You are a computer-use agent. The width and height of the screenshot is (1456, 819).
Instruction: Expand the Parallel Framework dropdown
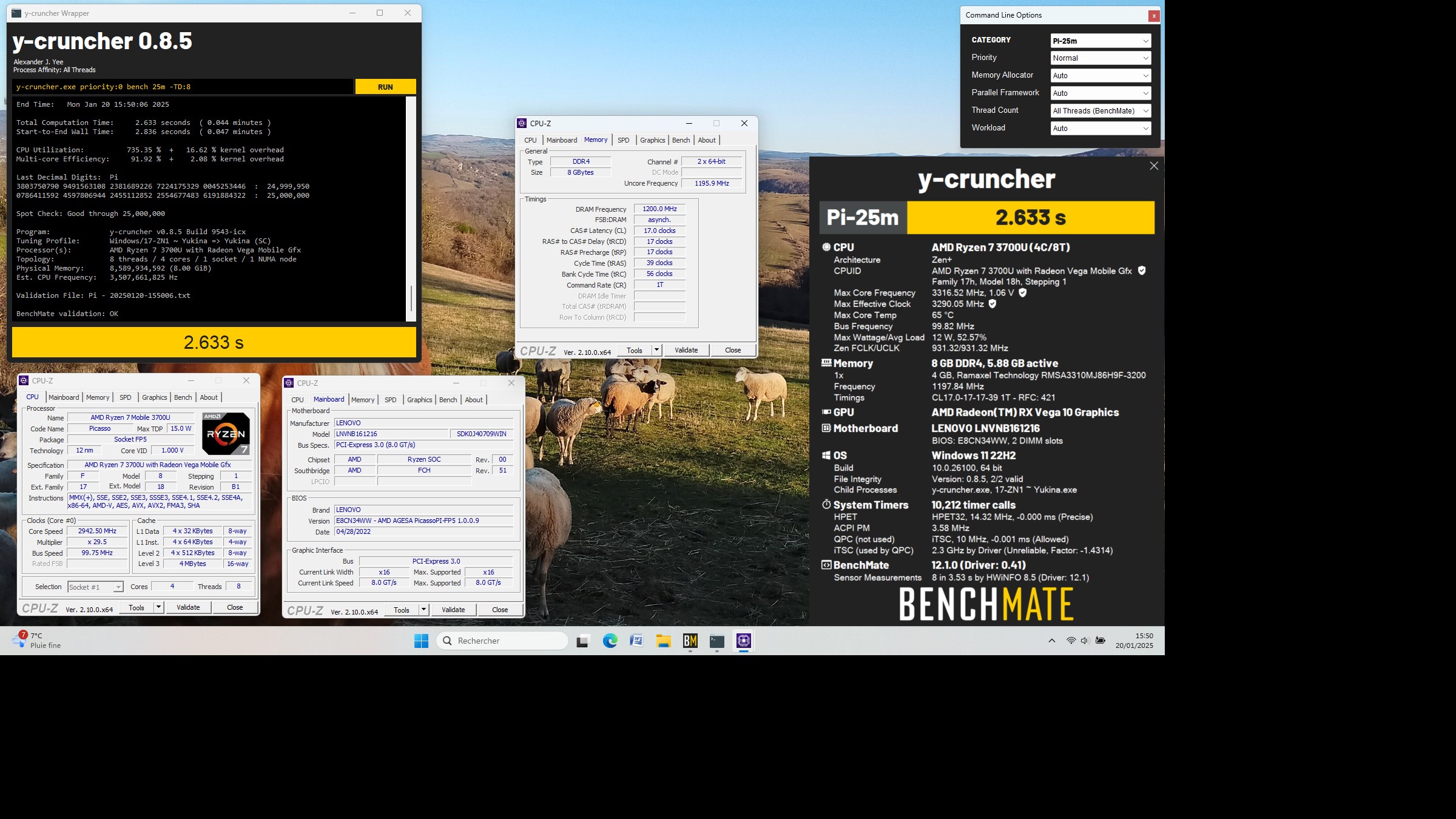click(x=1100, y=93)
